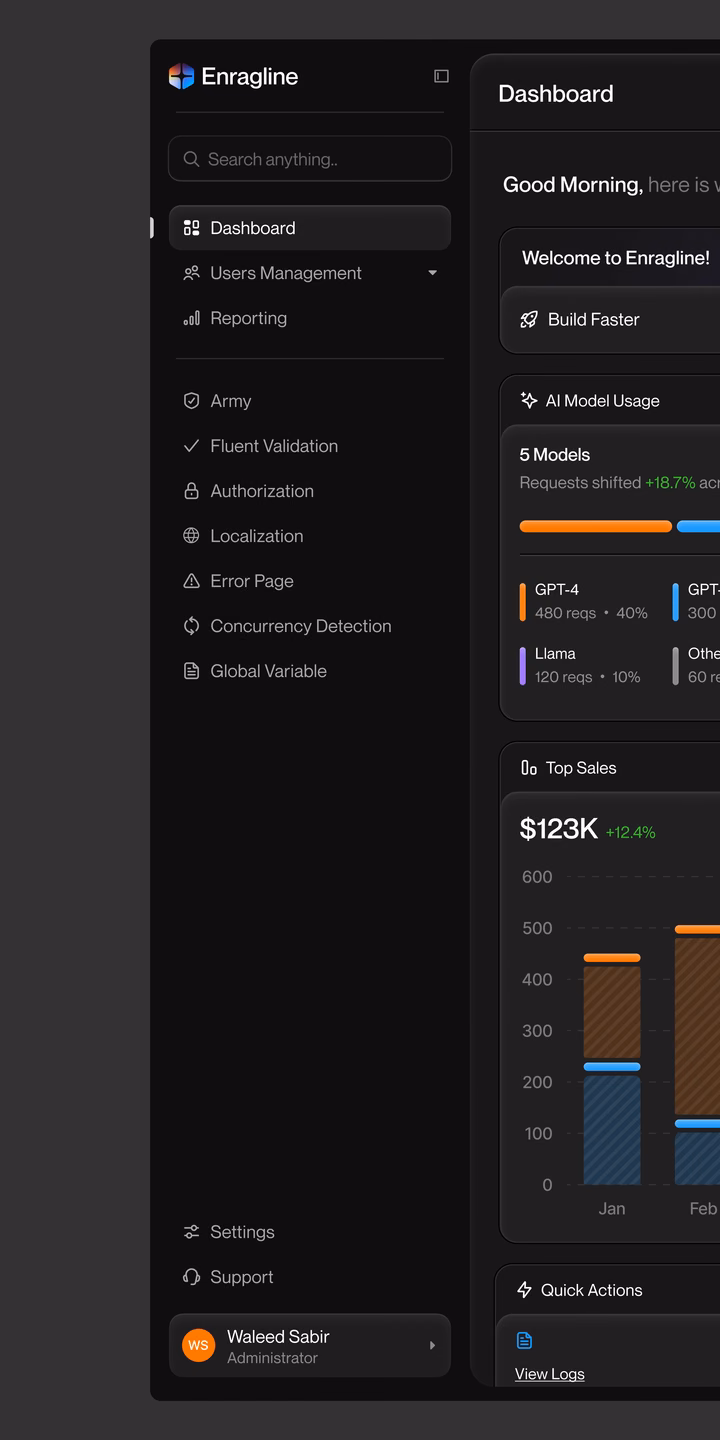The image size is (720, 1440).
Task: Click the blue document icon above View Logs
Action: [x=524, y=1340]
